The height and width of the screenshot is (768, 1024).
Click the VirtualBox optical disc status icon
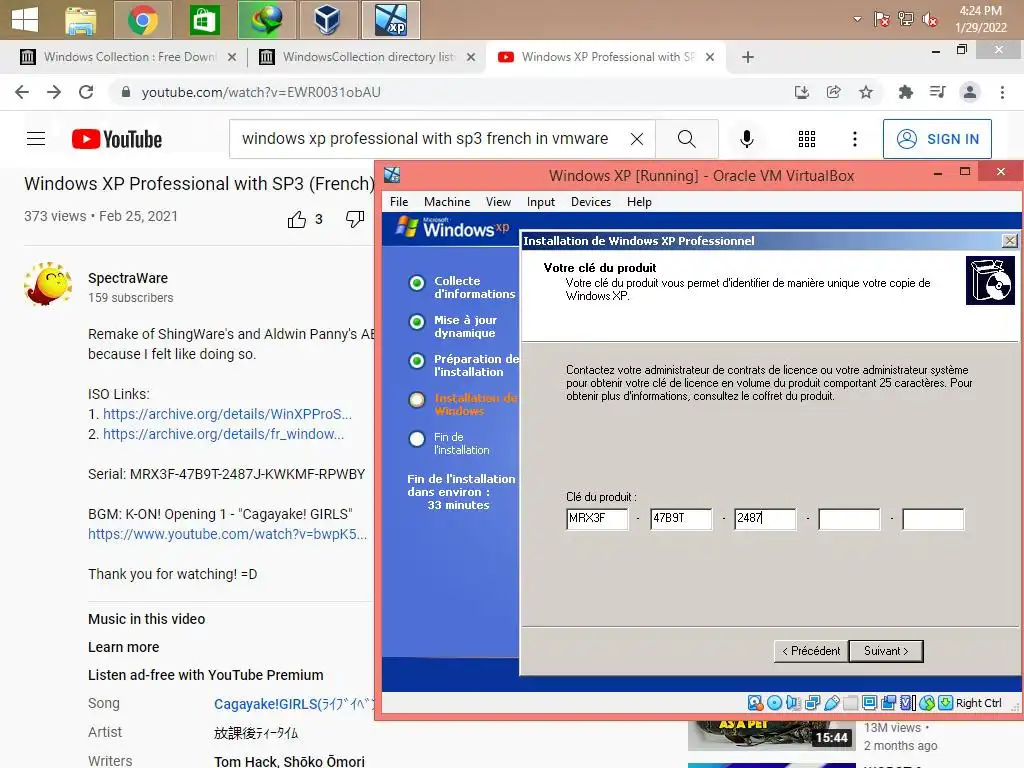point(774,703)
